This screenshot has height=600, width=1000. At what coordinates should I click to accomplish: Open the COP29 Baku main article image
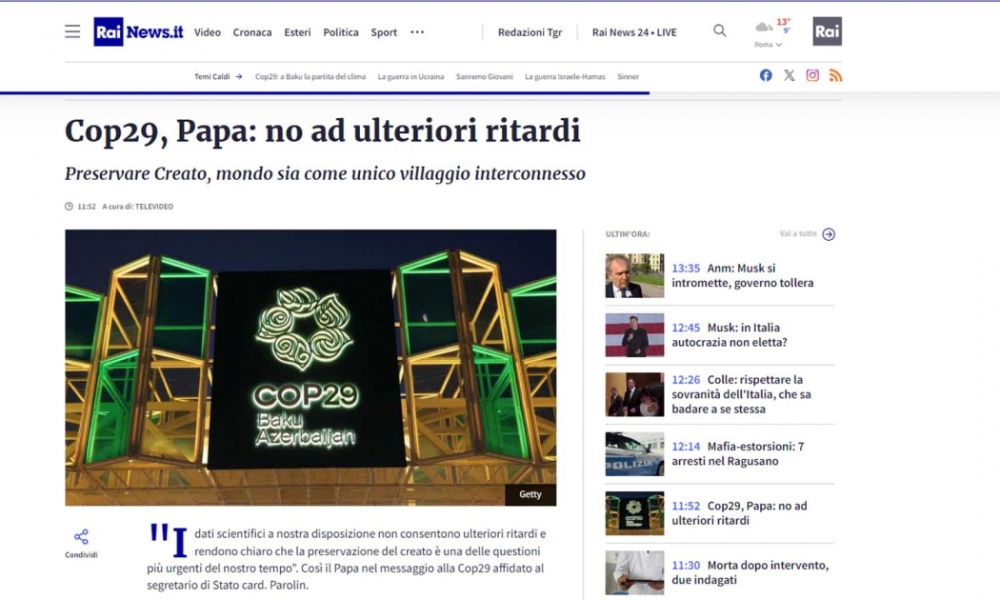(x=310, y=367)
